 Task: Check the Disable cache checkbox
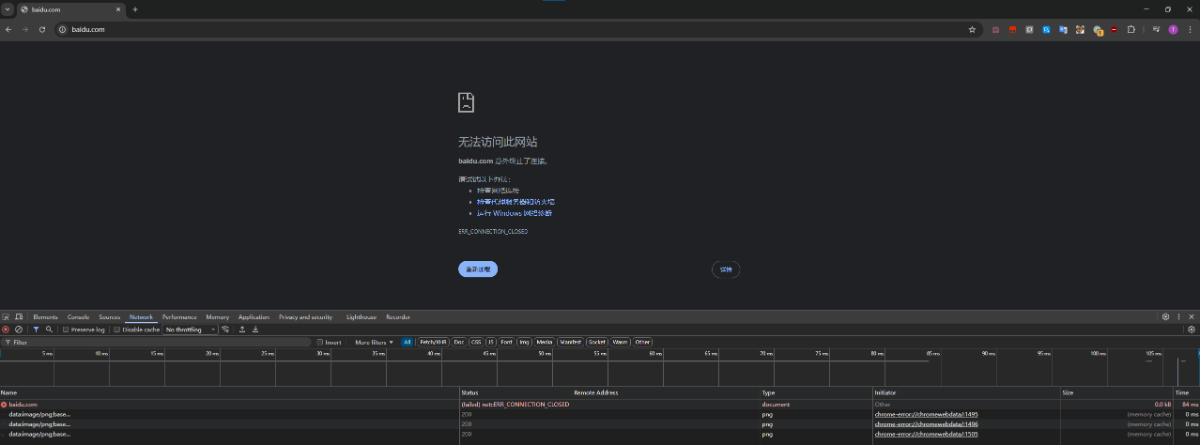(117, 329)
